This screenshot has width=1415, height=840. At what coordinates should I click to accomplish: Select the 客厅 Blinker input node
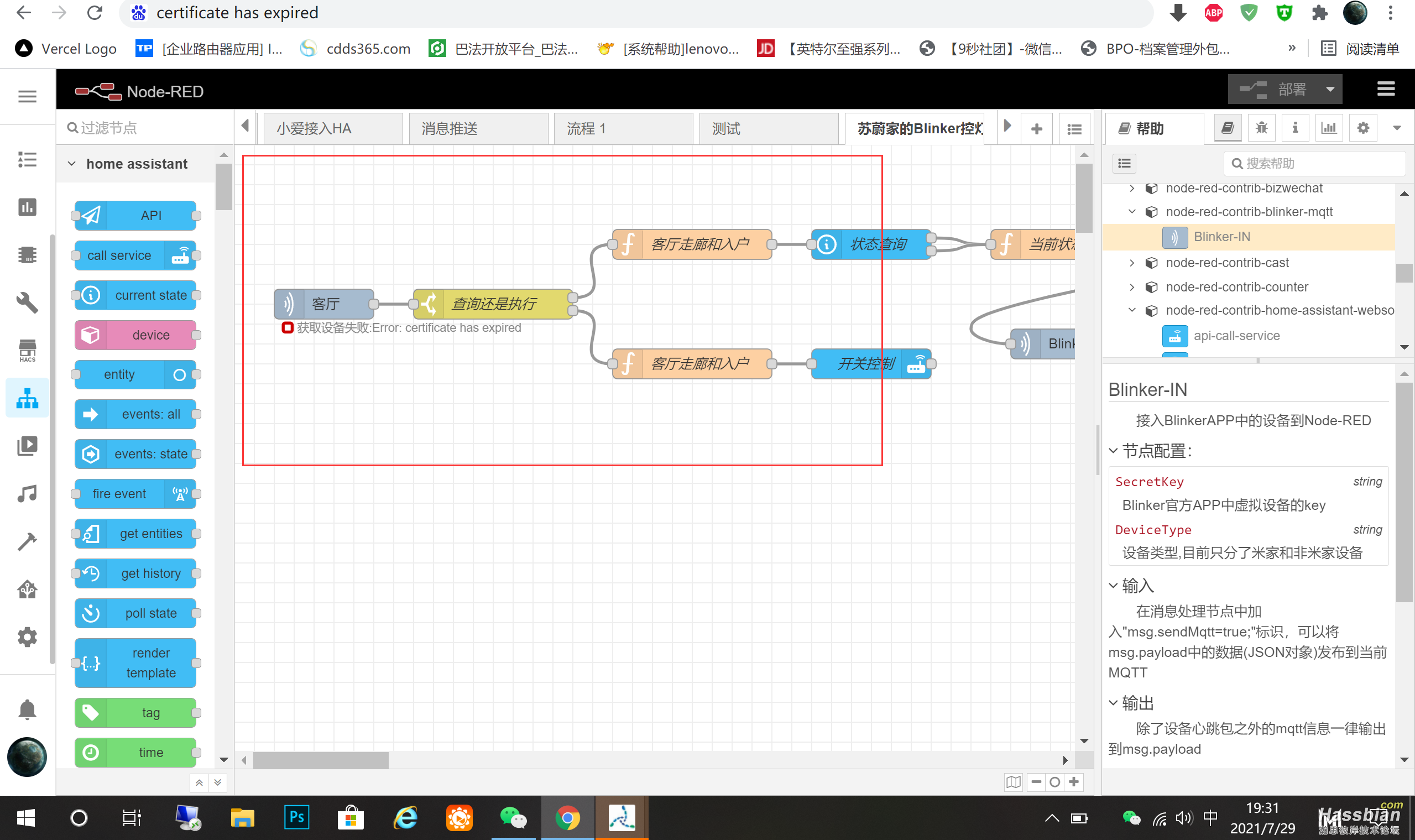tap(325, 304)
